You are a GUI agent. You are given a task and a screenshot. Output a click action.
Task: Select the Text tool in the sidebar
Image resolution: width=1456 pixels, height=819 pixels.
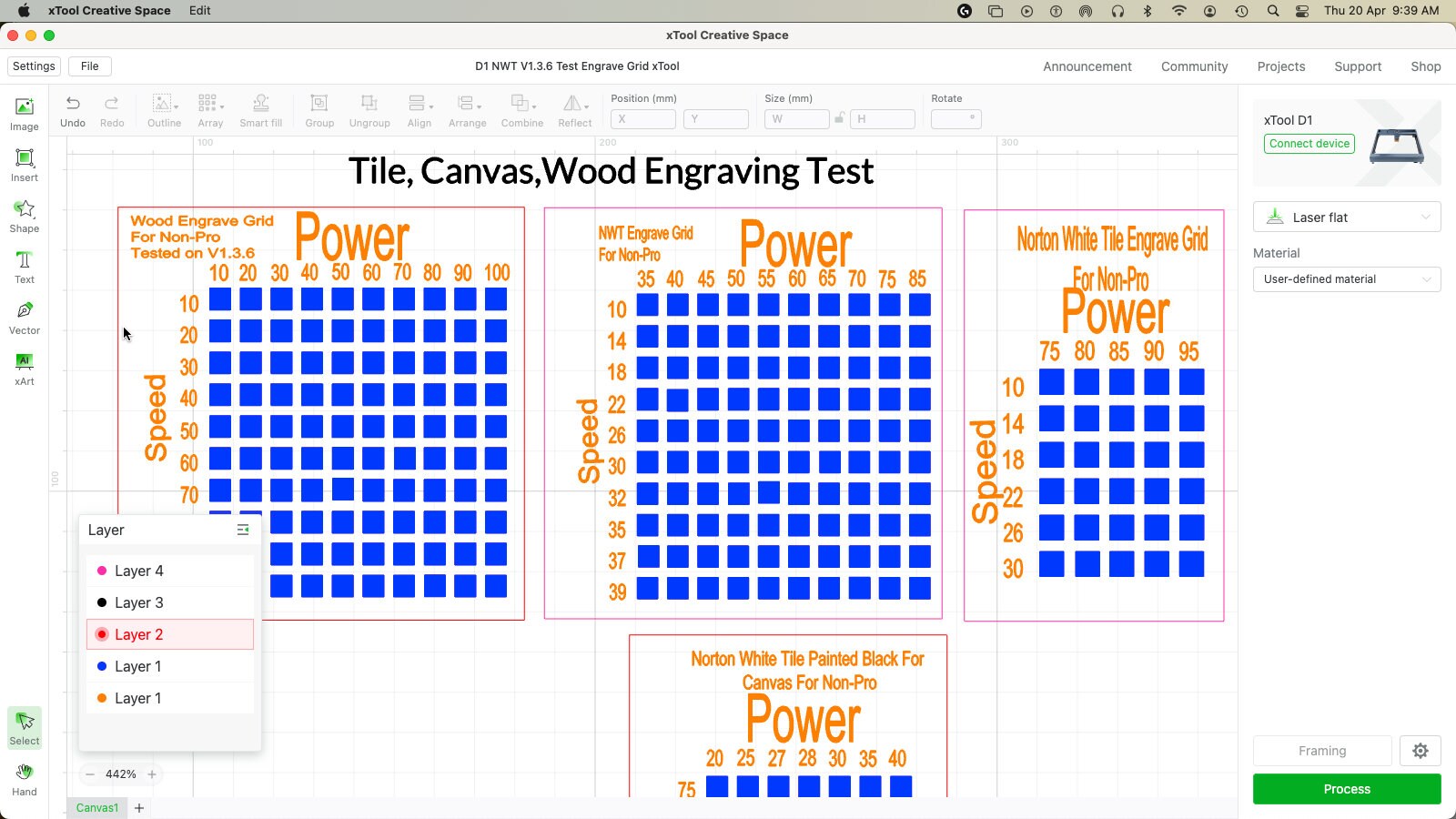coord(24,267)
